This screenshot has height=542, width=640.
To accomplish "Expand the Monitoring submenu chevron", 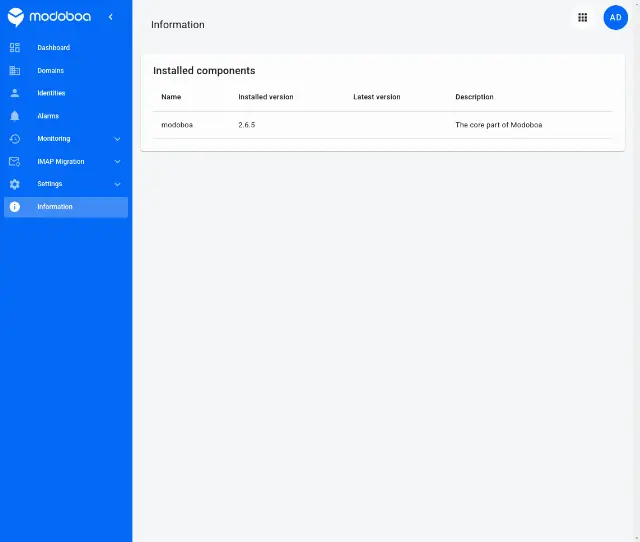I will pos(117,139).
